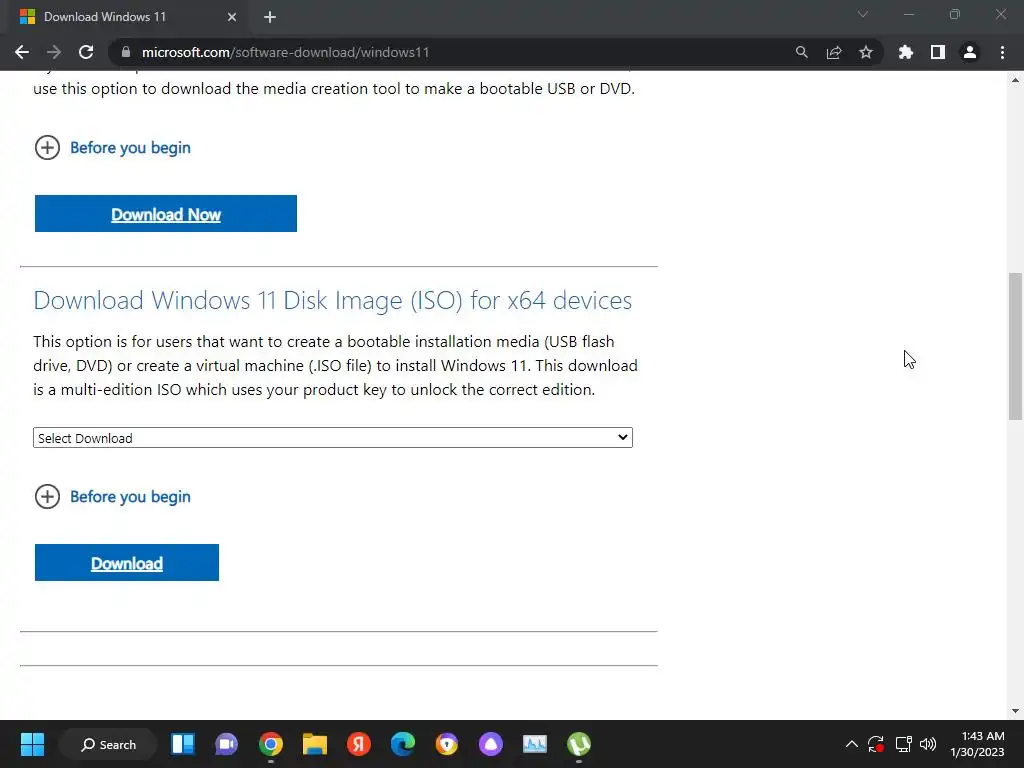Screen dimensions: 1024x768
Task: Open the volume speaker tray icon
Action: coord(928,744)
